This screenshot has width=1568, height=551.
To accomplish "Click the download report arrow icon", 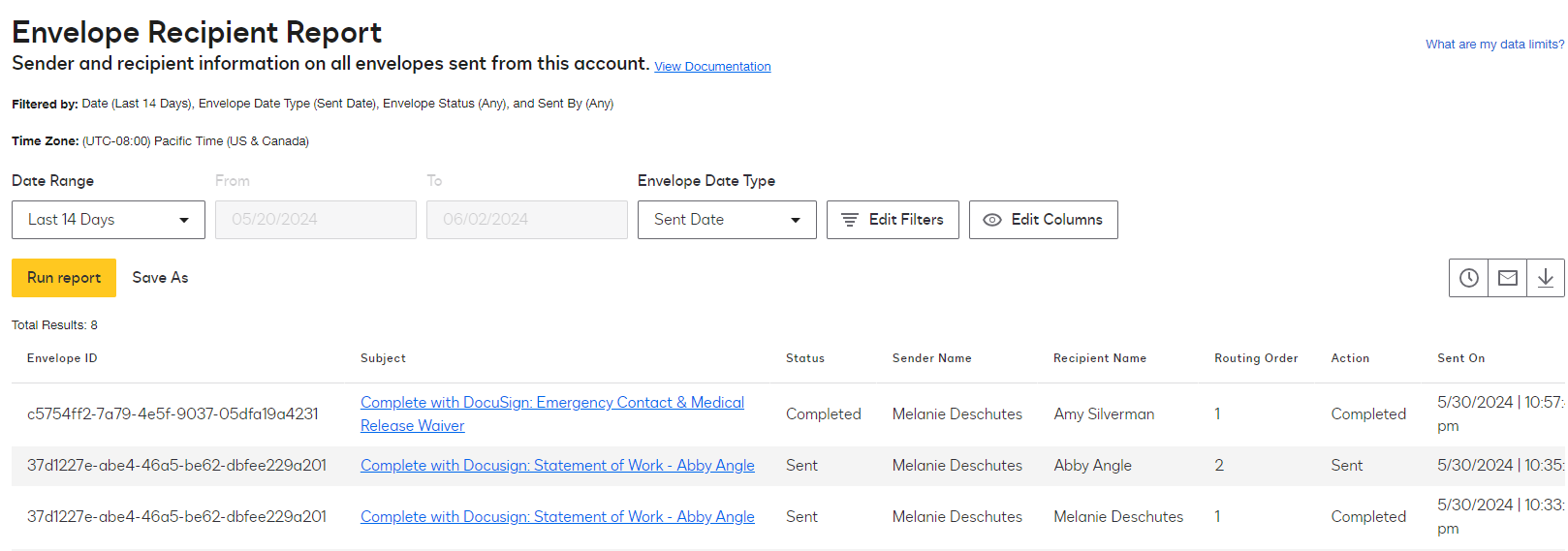I will point(1546,278).
